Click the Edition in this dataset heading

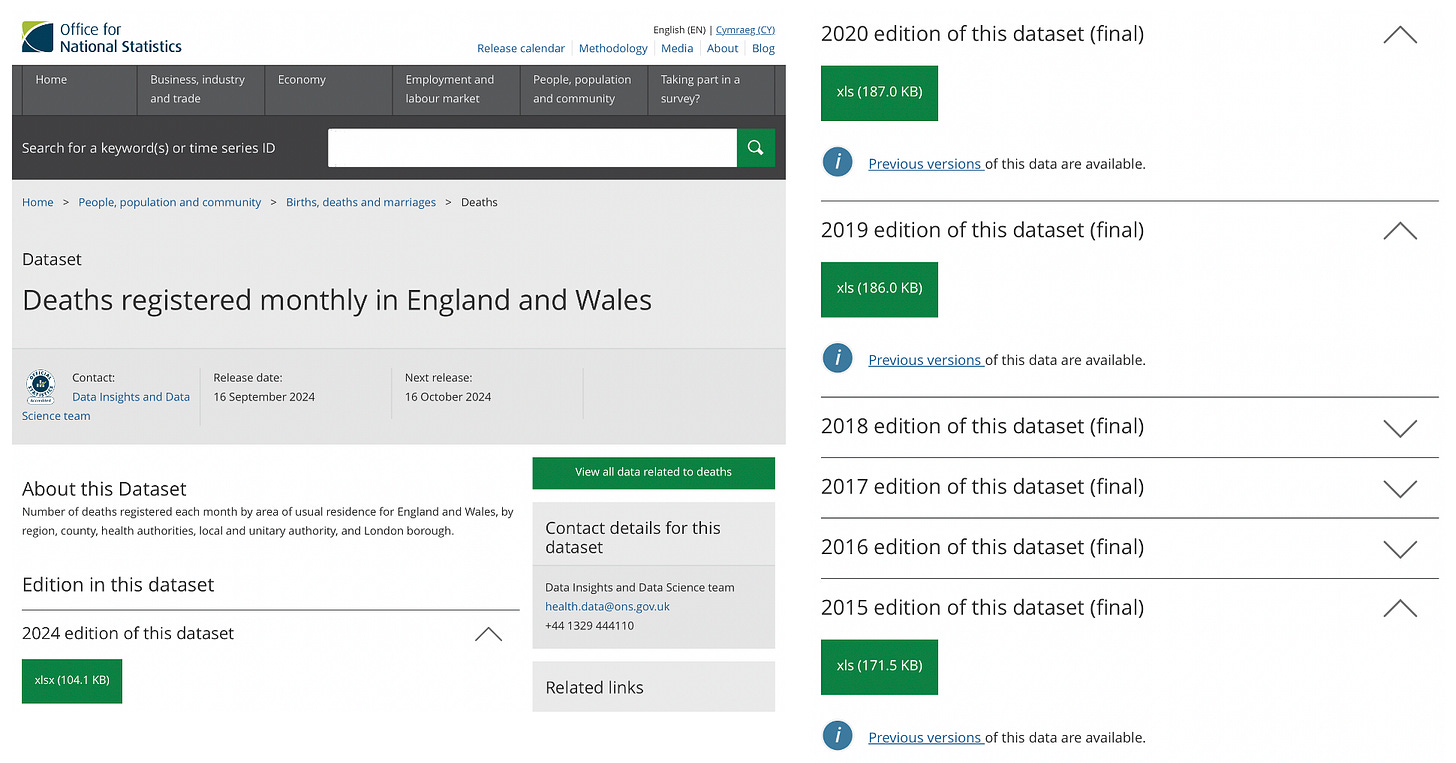click(118, 585)
